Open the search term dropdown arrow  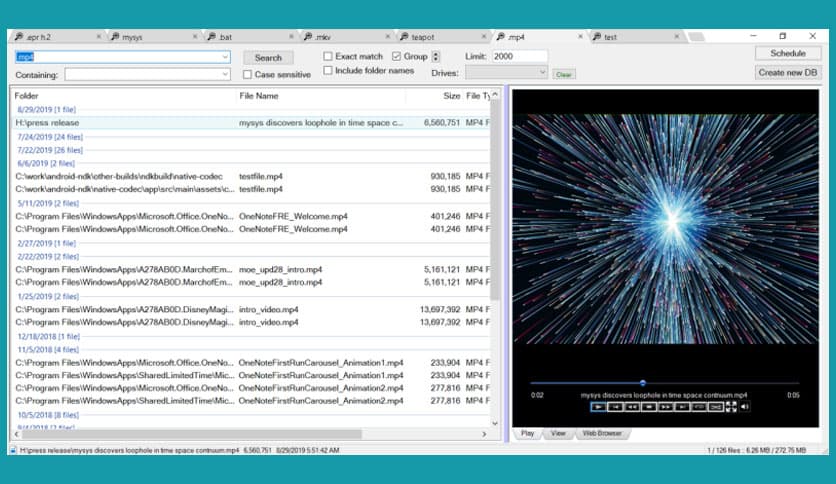click(x=225, y=57)
